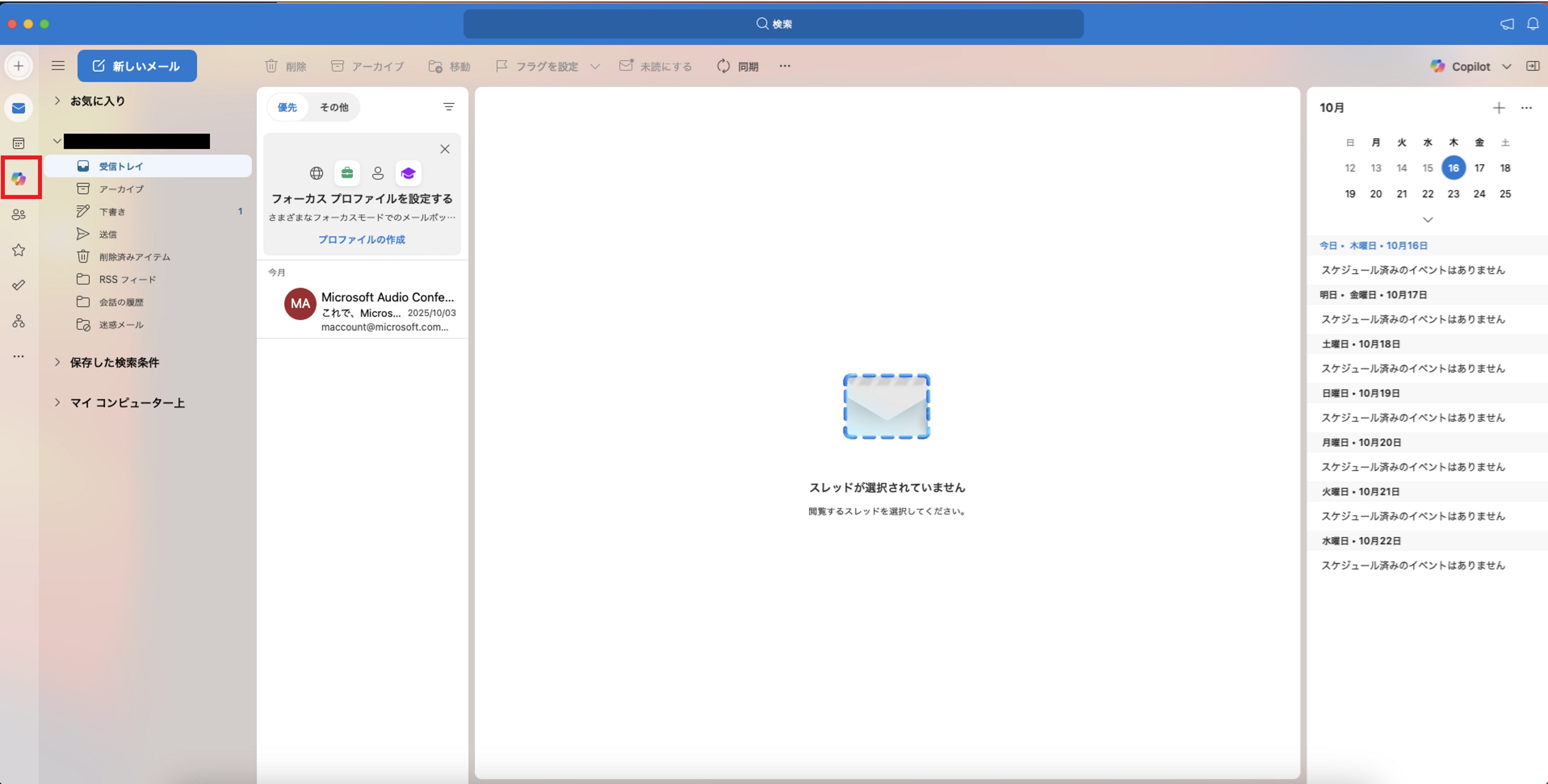Open the People contacts icon in sidebar

click(19, 215)
